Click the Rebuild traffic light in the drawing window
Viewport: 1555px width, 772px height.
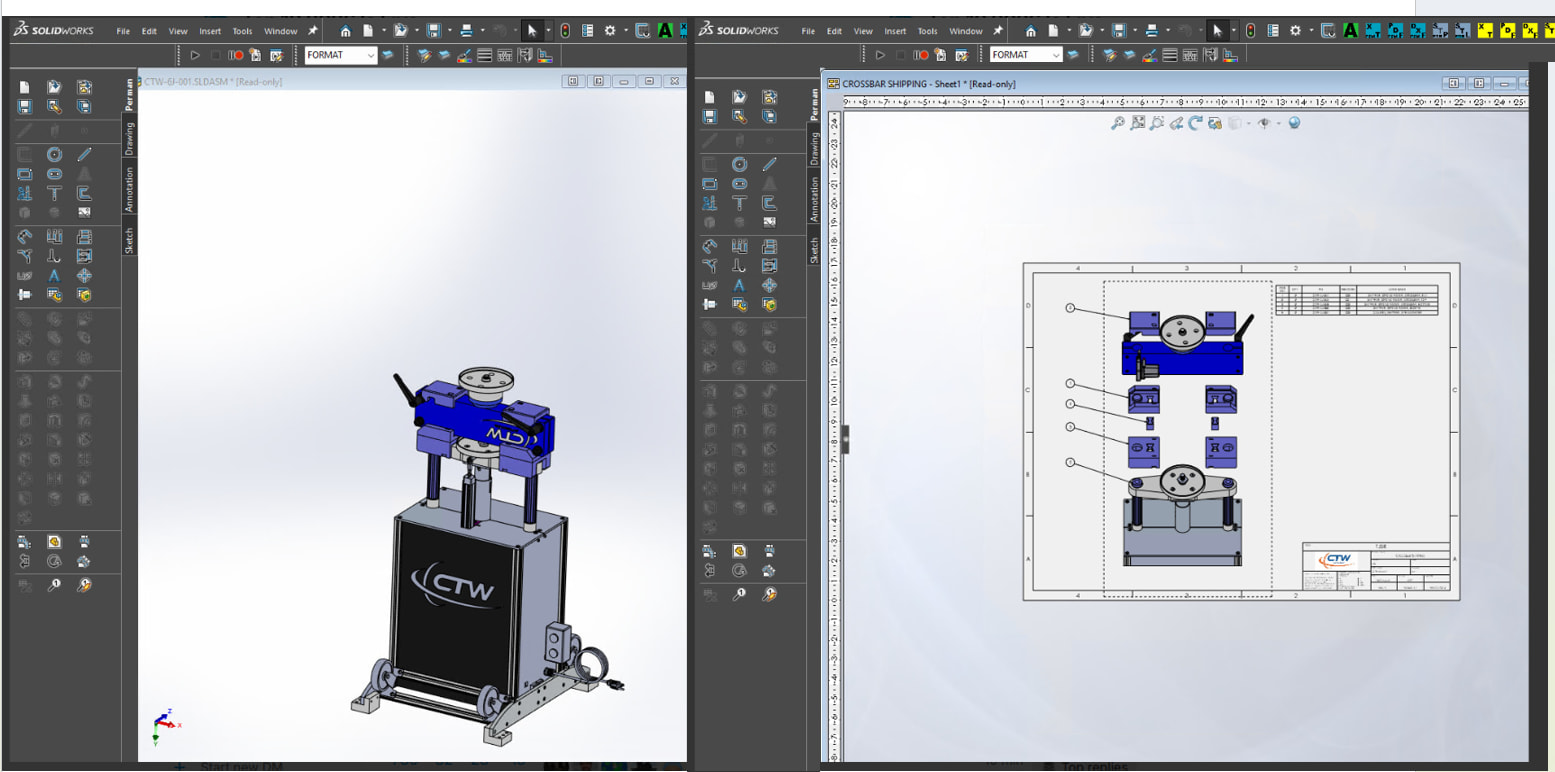(x=1250, y=31)
